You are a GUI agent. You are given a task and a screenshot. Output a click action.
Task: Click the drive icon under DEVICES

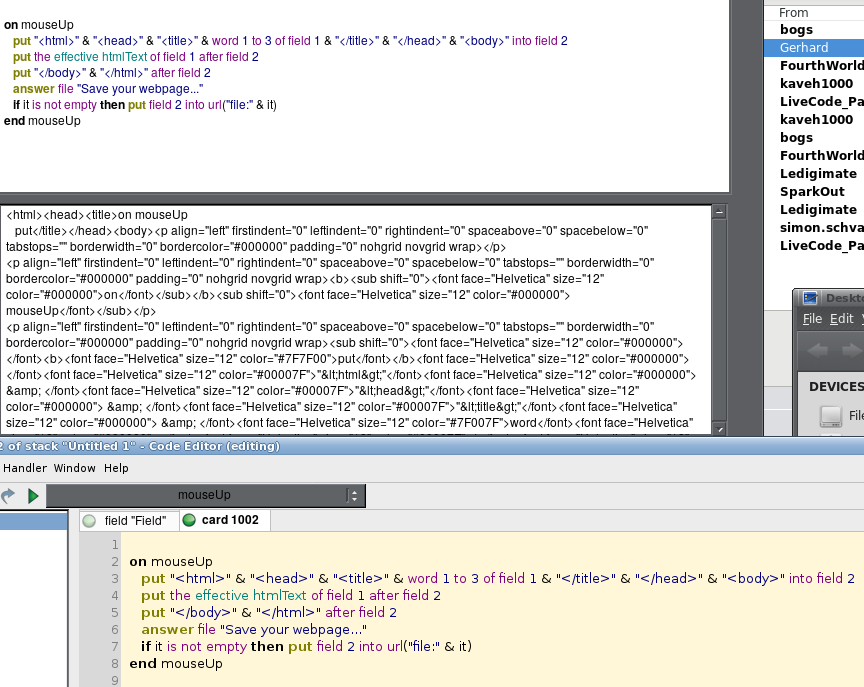[830, 415]
